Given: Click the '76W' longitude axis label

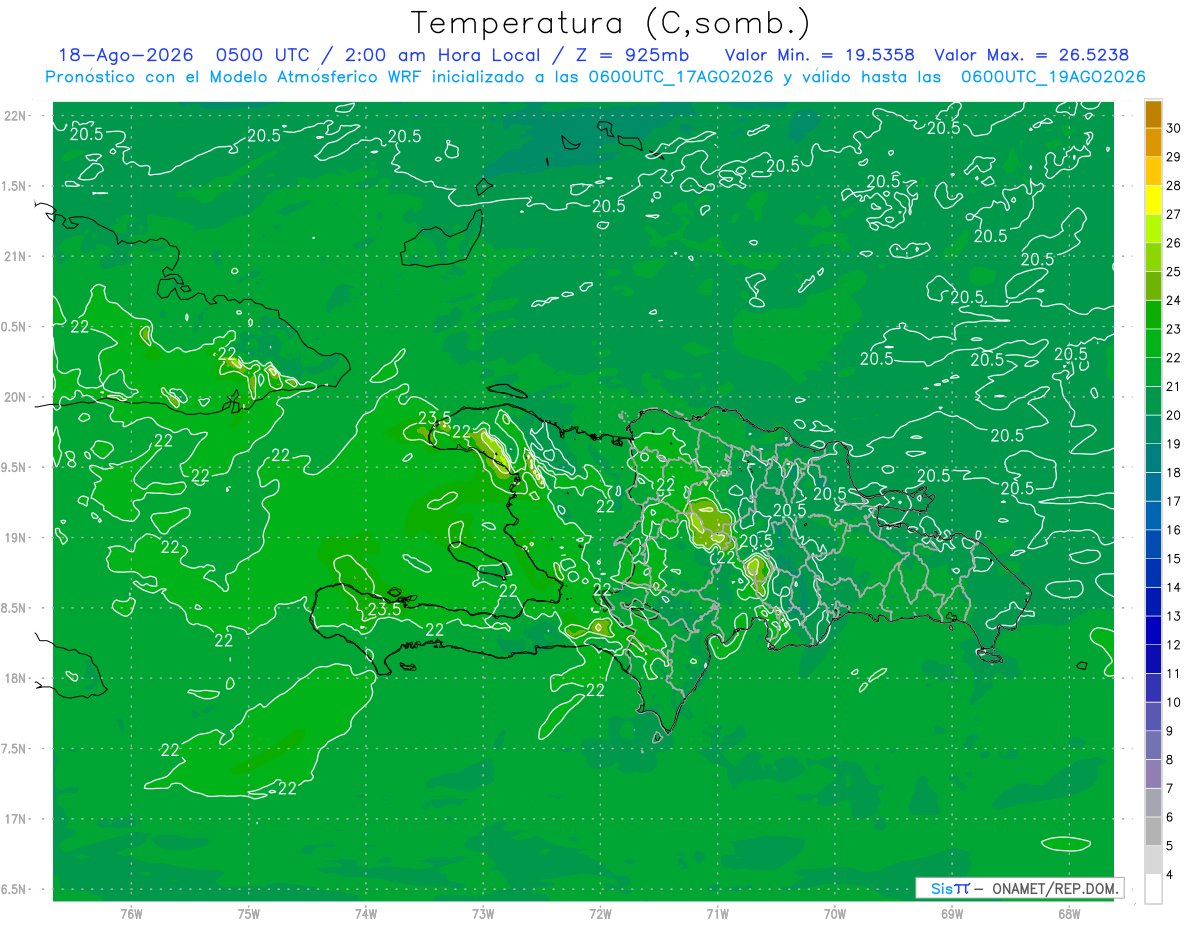Looking at the screenshot, I should pyautogui.click(x=131, y=914).
